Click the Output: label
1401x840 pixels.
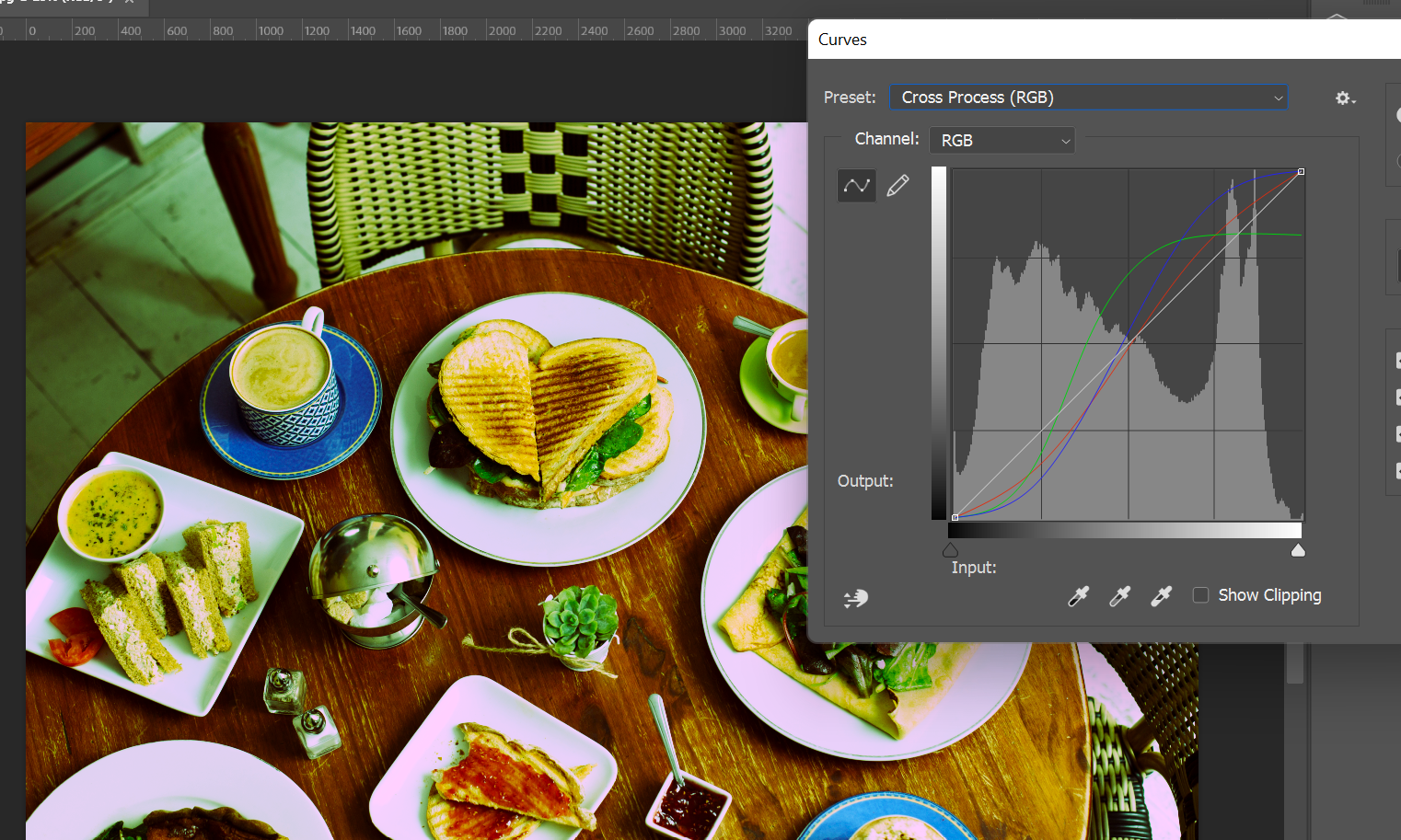(x=865, y=481)
